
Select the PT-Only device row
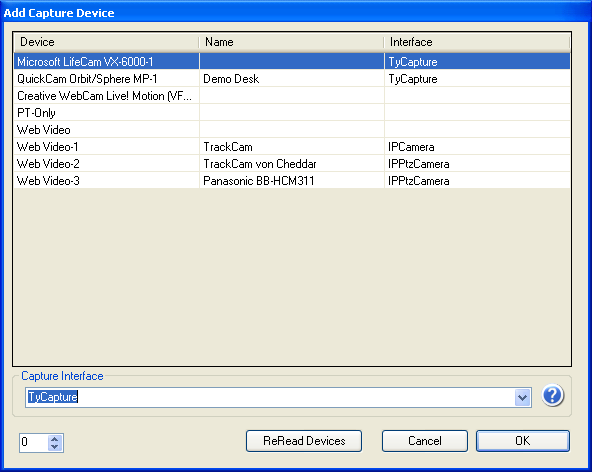pyautogui.click(x=292, y=113)
